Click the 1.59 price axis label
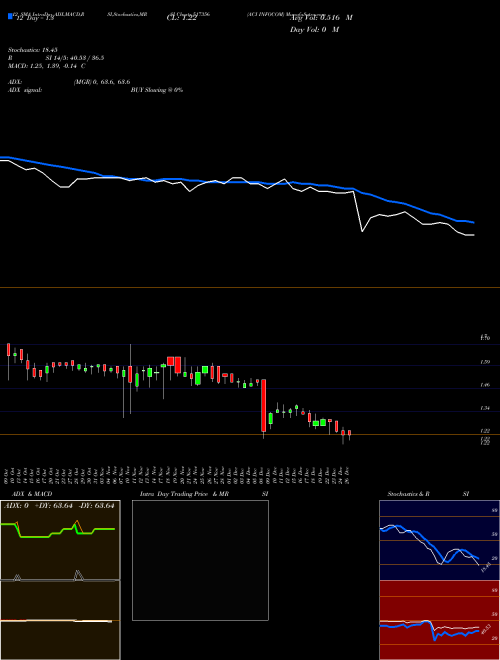 (x=485, y=362)
